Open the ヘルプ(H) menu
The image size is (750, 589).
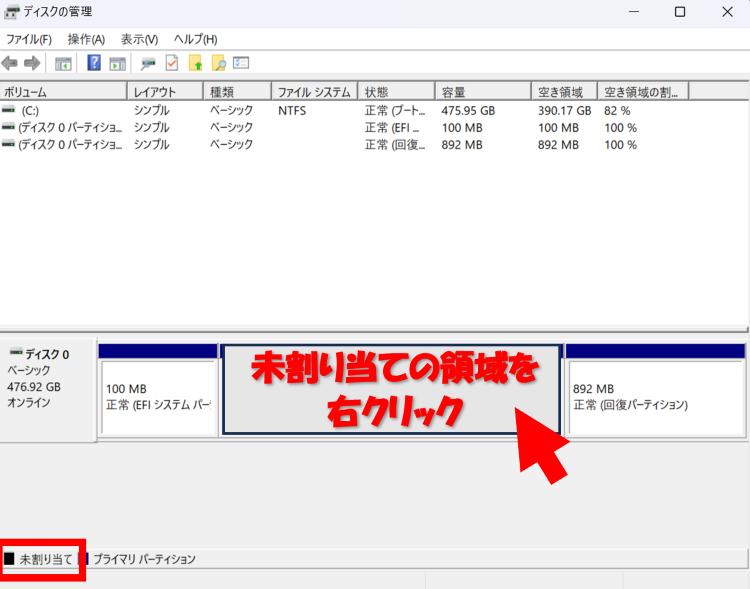pos(195,39)
